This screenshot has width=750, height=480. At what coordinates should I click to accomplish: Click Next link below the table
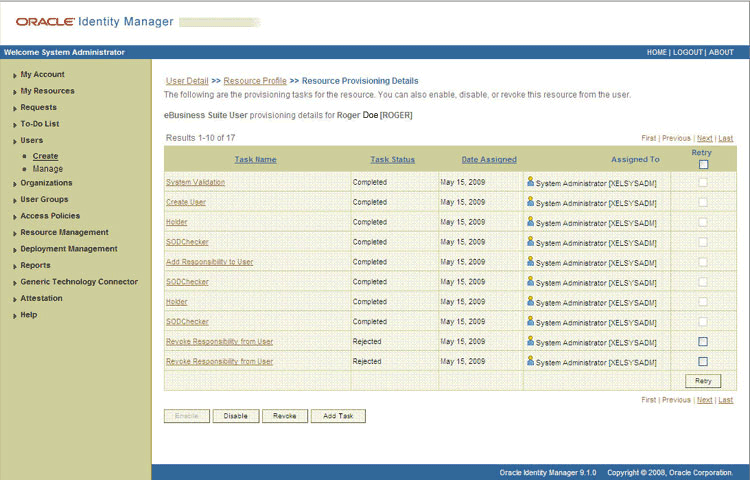coord(705,400)
